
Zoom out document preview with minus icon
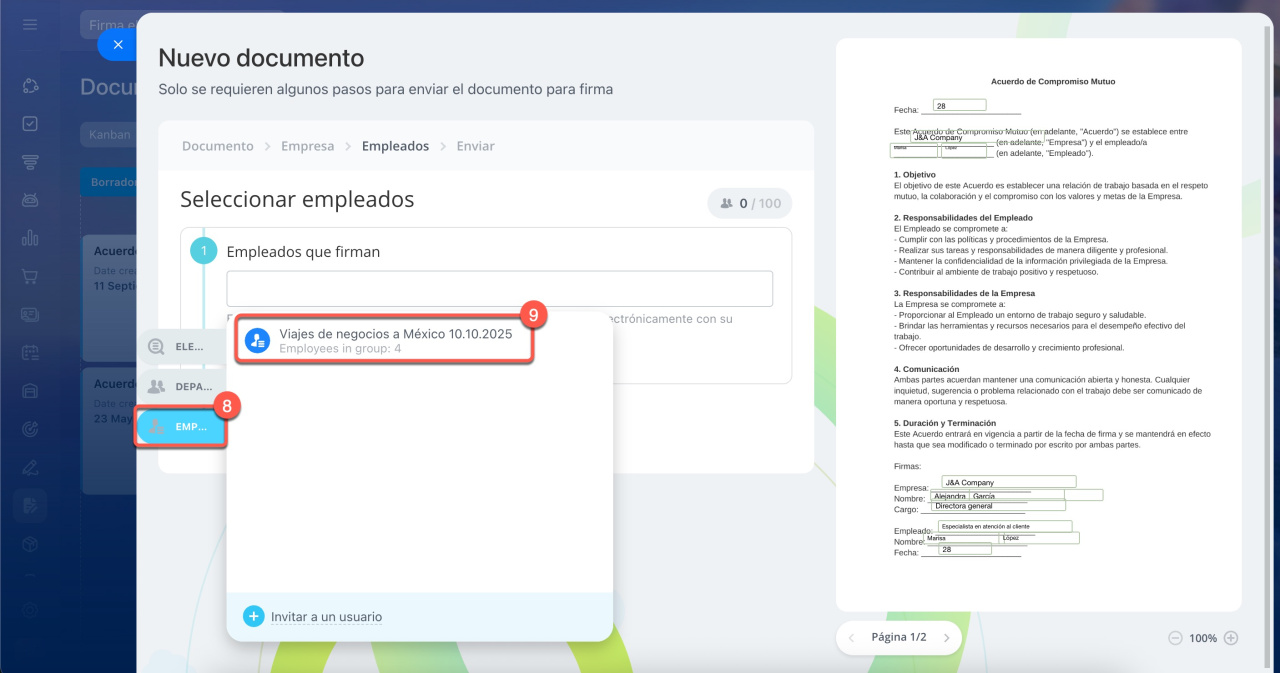pyautogui.click(x=1175, y=638)
